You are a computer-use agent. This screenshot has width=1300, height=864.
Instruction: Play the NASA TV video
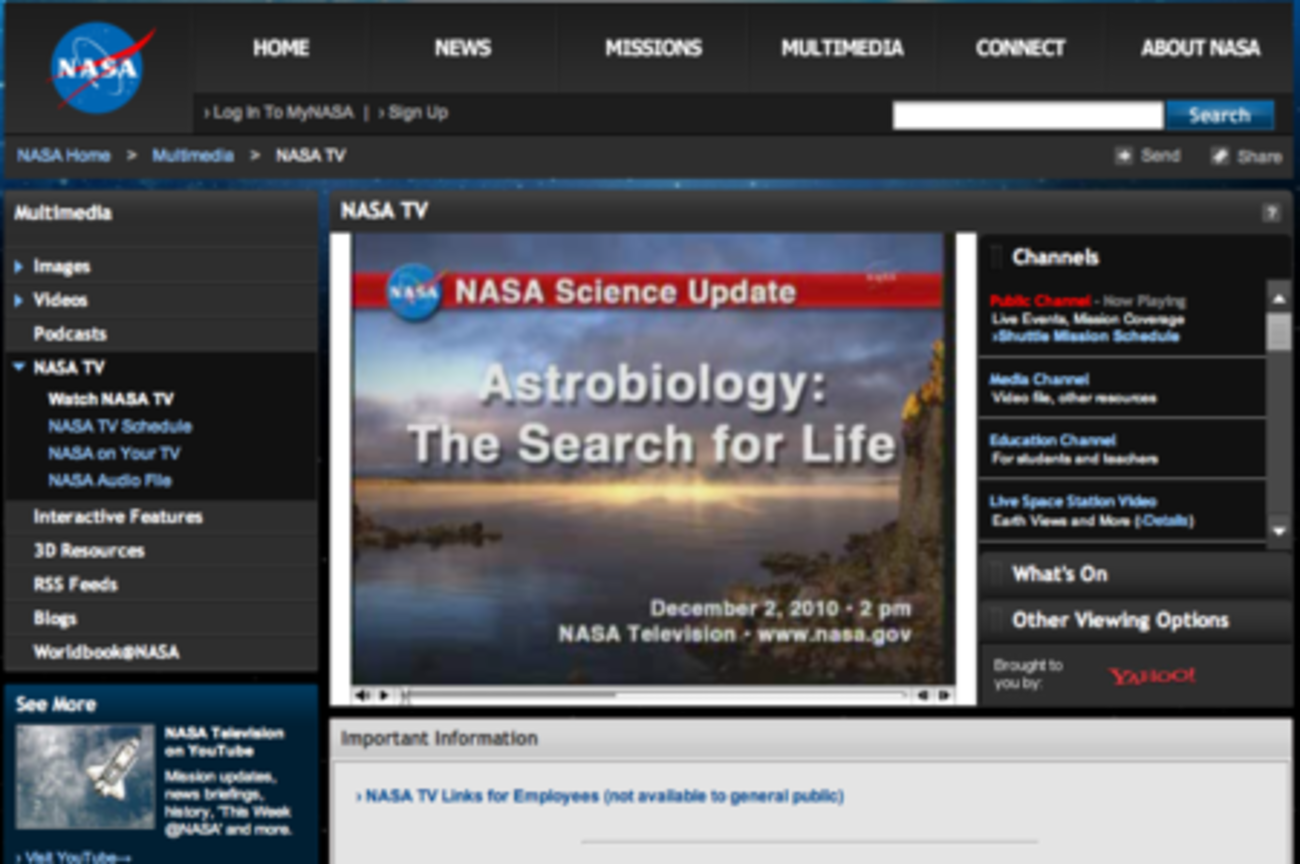click(384, 695)
